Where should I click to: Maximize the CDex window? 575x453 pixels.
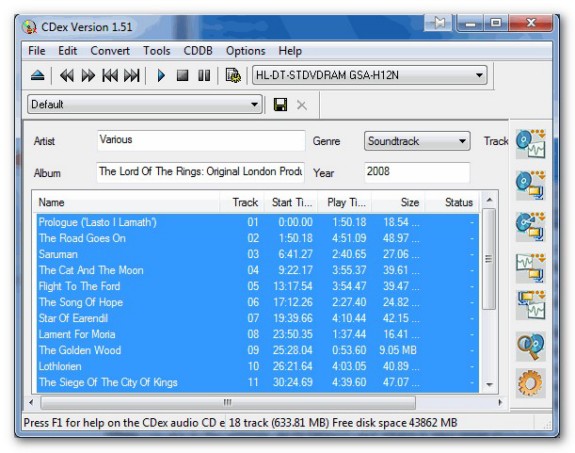pos(496,23)
